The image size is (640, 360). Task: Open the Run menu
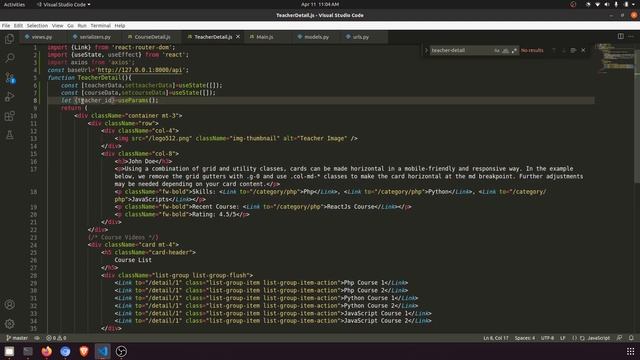click(x=82, y=25)
